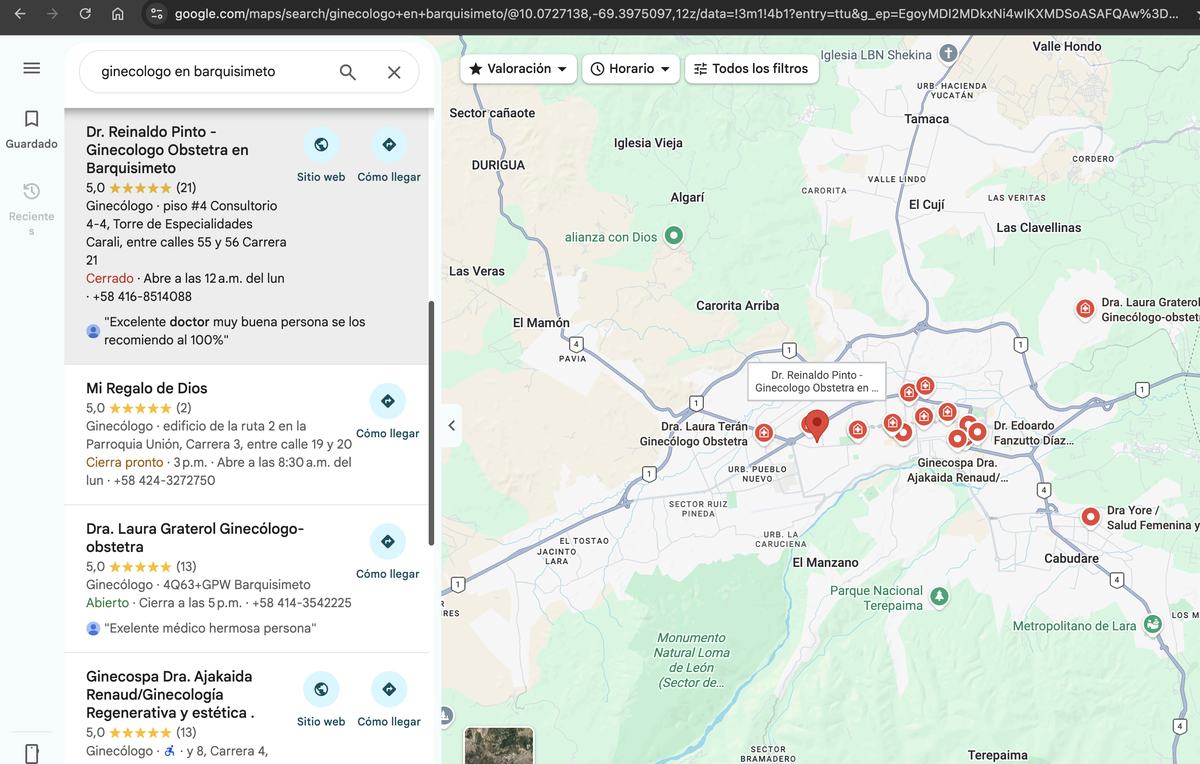The width and height of the screenshot is (1200, 764).
Task: Click phone number +58 416-8514088
Action: click(x=142, y=296)
